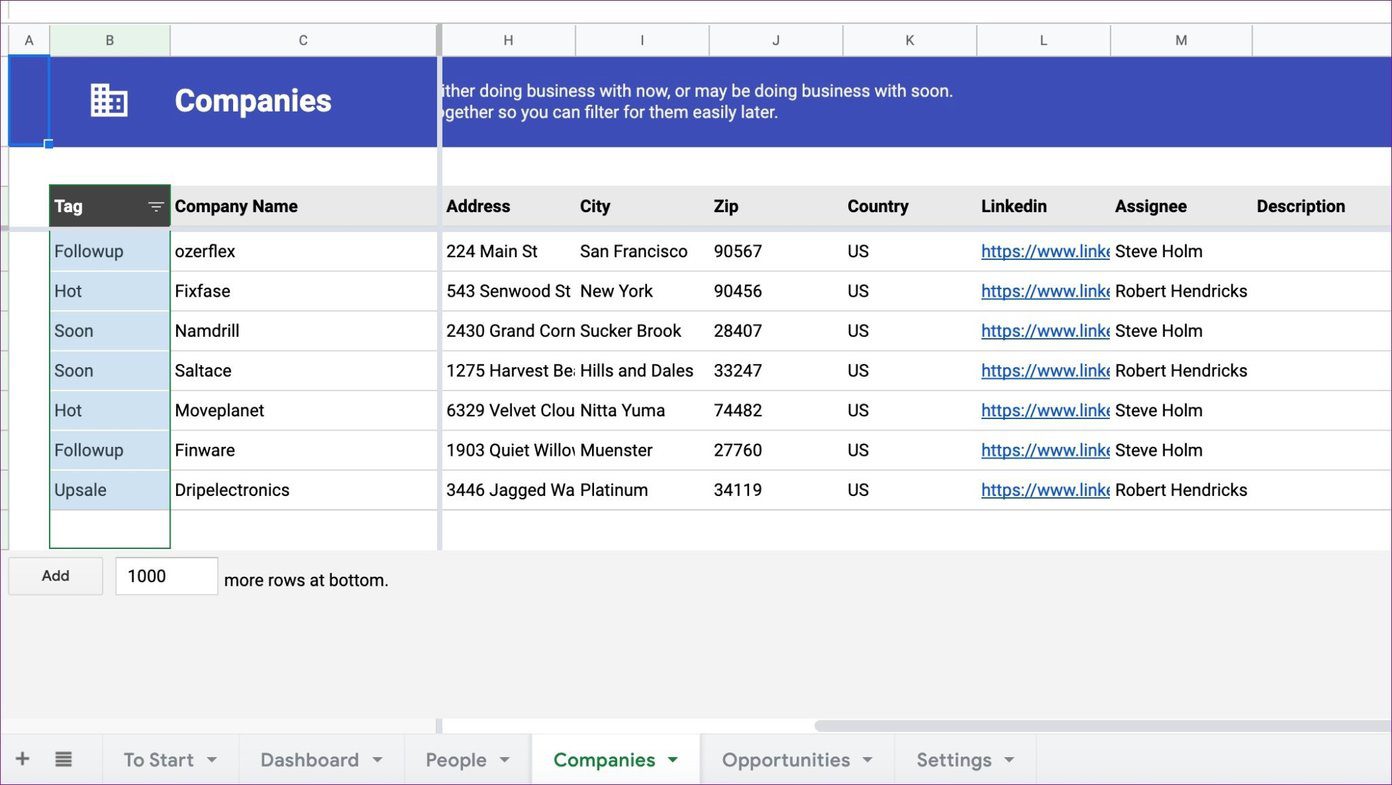
Task: Open the ozerflex LinkedIn link
Action: tap(1045, 251)
